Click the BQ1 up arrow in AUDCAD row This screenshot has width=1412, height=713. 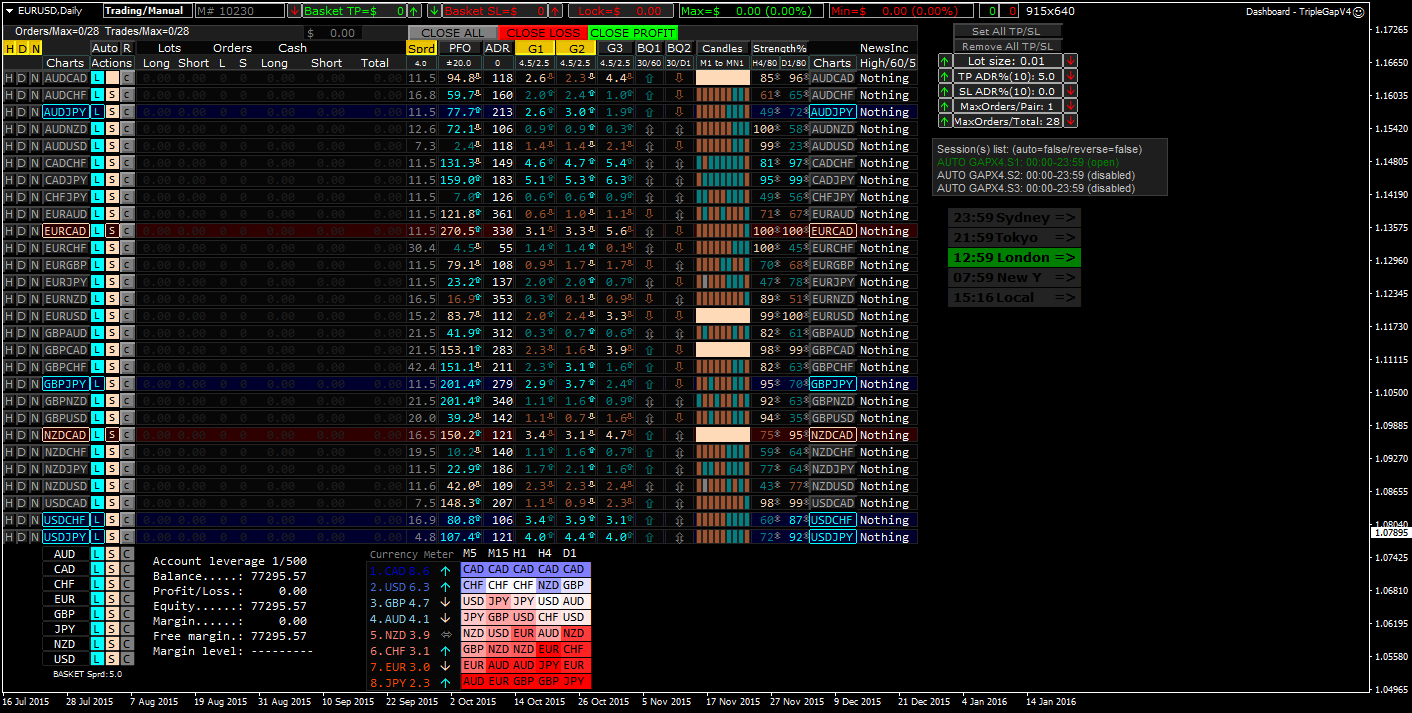click(x=649, y=78)
